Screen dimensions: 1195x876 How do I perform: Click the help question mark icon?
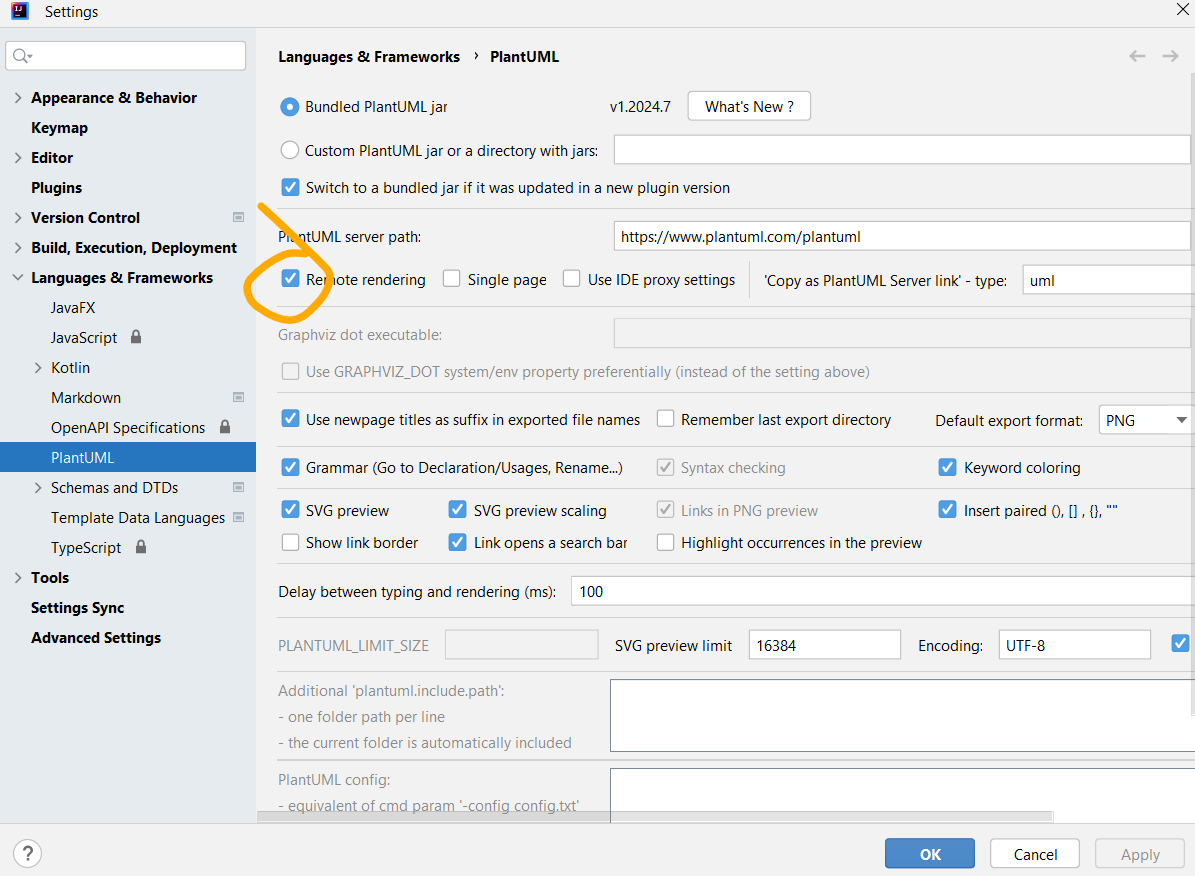click(x=28, y=853)
